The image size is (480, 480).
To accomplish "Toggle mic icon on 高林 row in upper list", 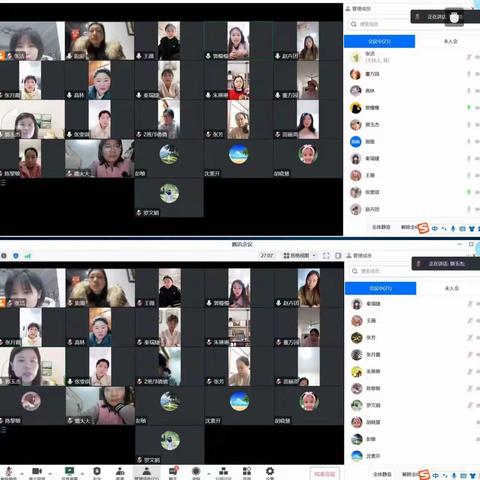I will coord(469,91).
